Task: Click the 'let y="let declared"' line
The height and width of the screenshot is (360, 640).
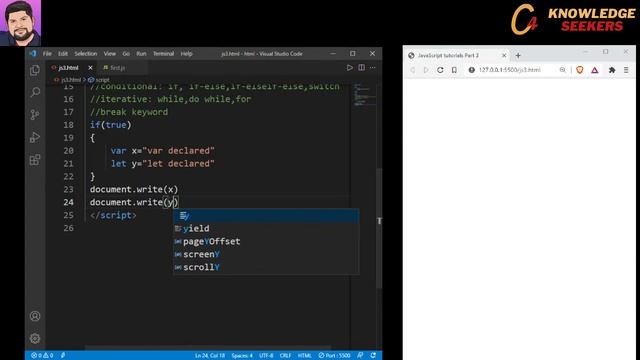Action: pyautogui.click(x=162, y=164)
